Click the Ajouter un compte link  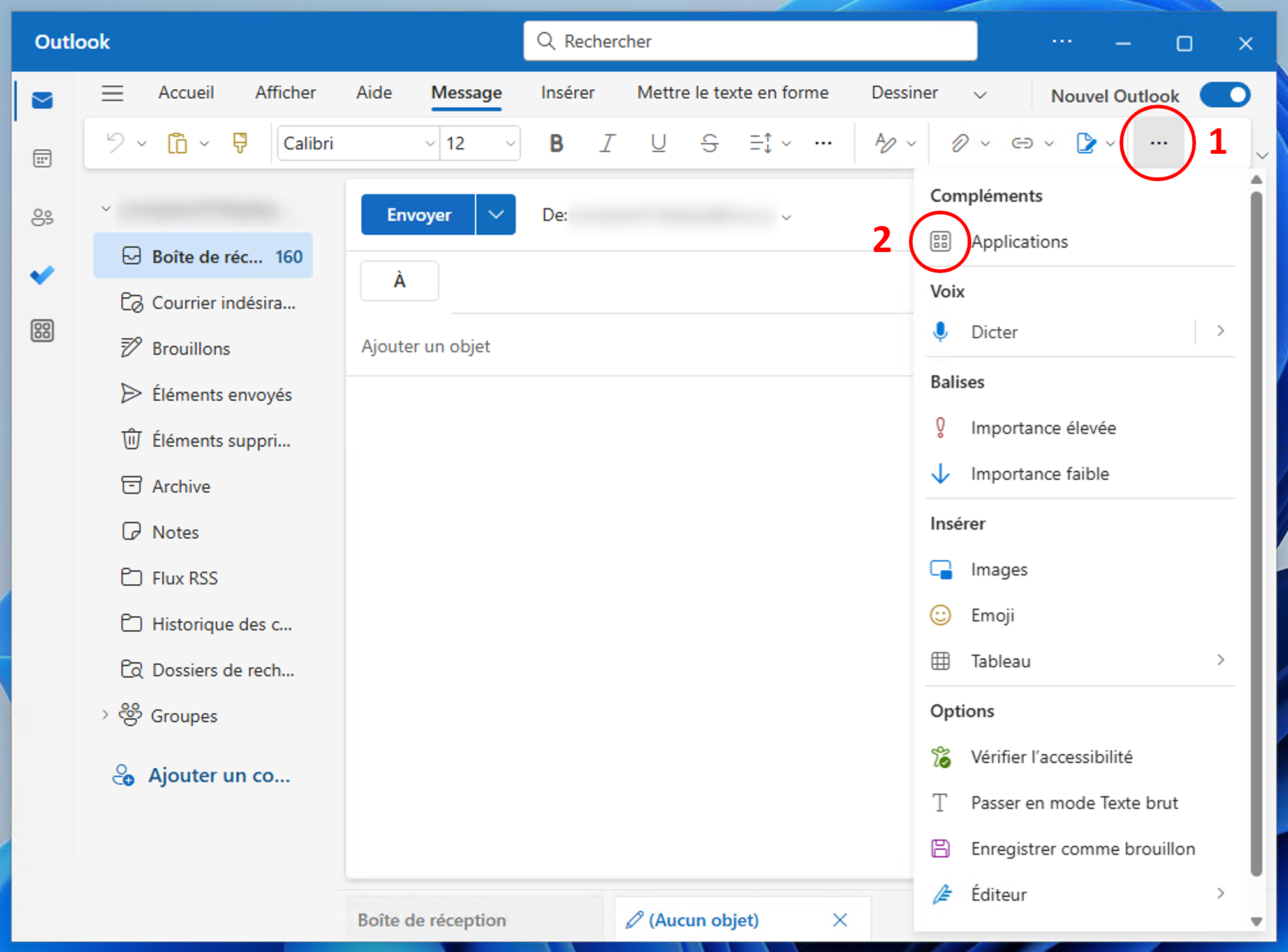tap(219, 775)
